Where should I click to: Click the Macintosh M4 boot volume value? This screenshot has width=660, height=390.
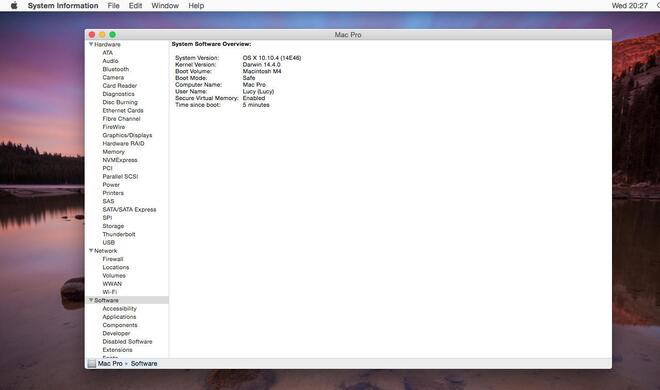click(262, 71)
